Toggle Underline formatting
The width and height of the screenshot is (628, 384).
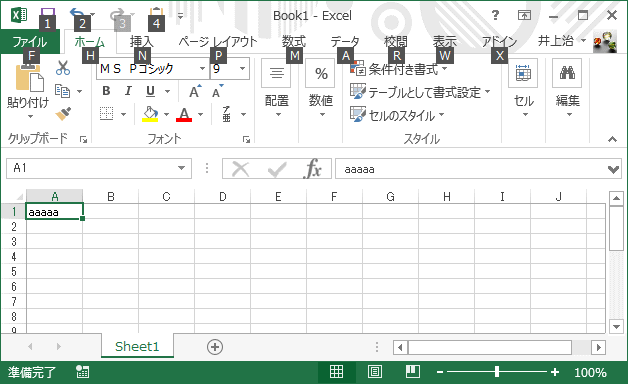150,91
